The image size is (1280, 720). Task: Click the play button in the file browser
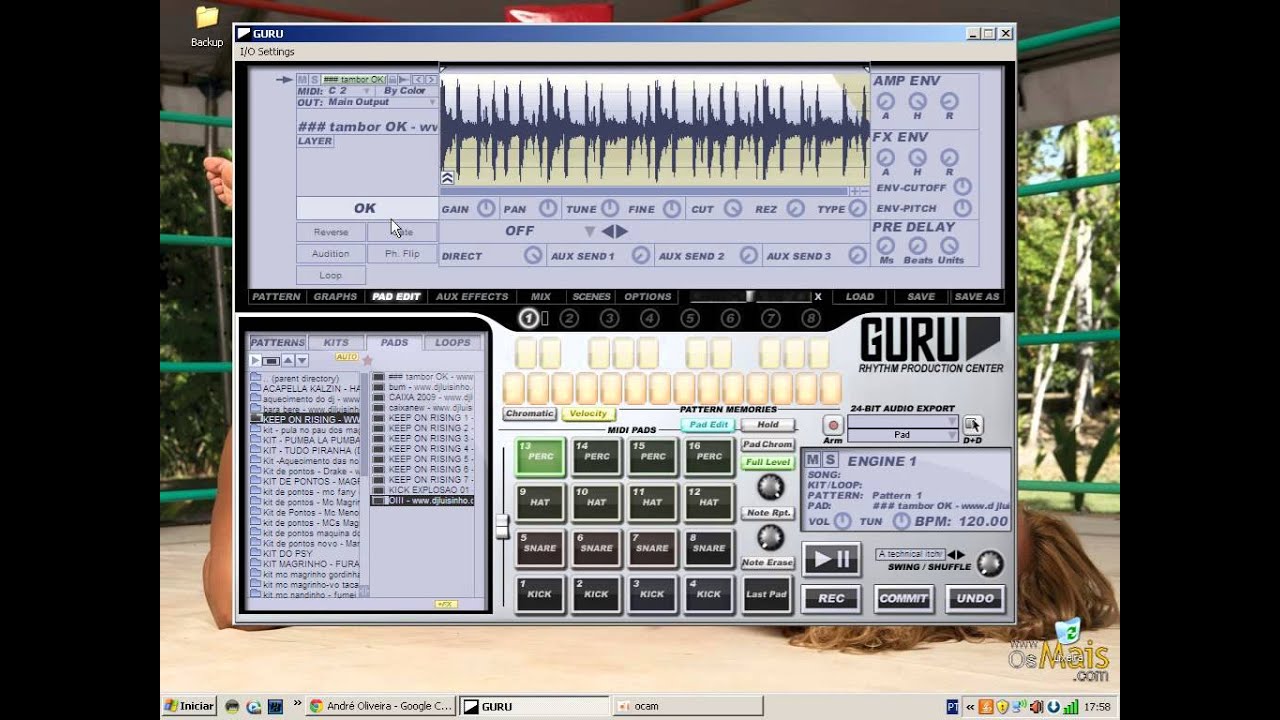pyautogui.click(x=255, y=360)
